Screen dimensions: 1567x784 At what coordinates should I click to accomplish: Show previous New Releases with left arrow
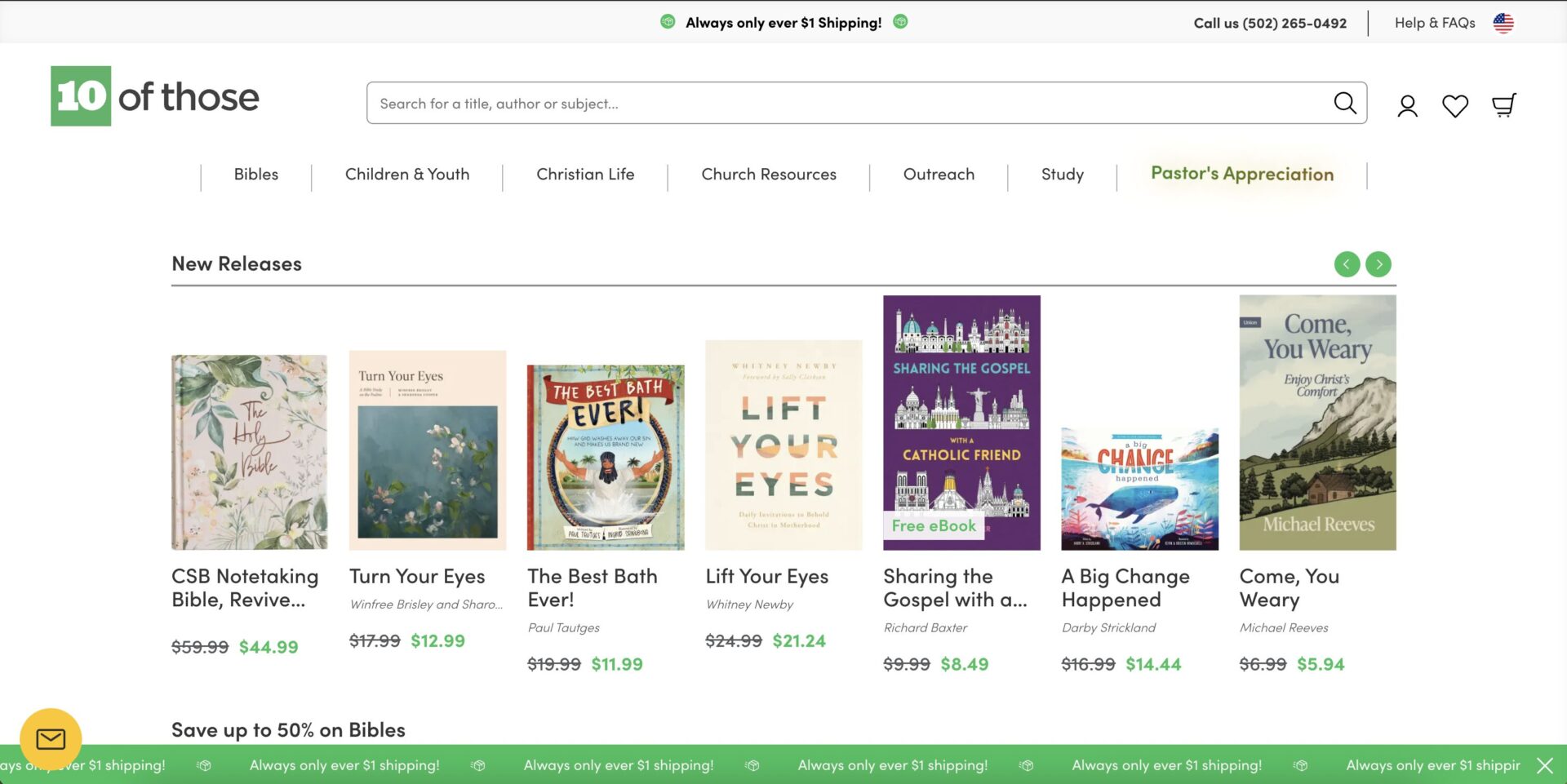click(x=1347, y=264)
